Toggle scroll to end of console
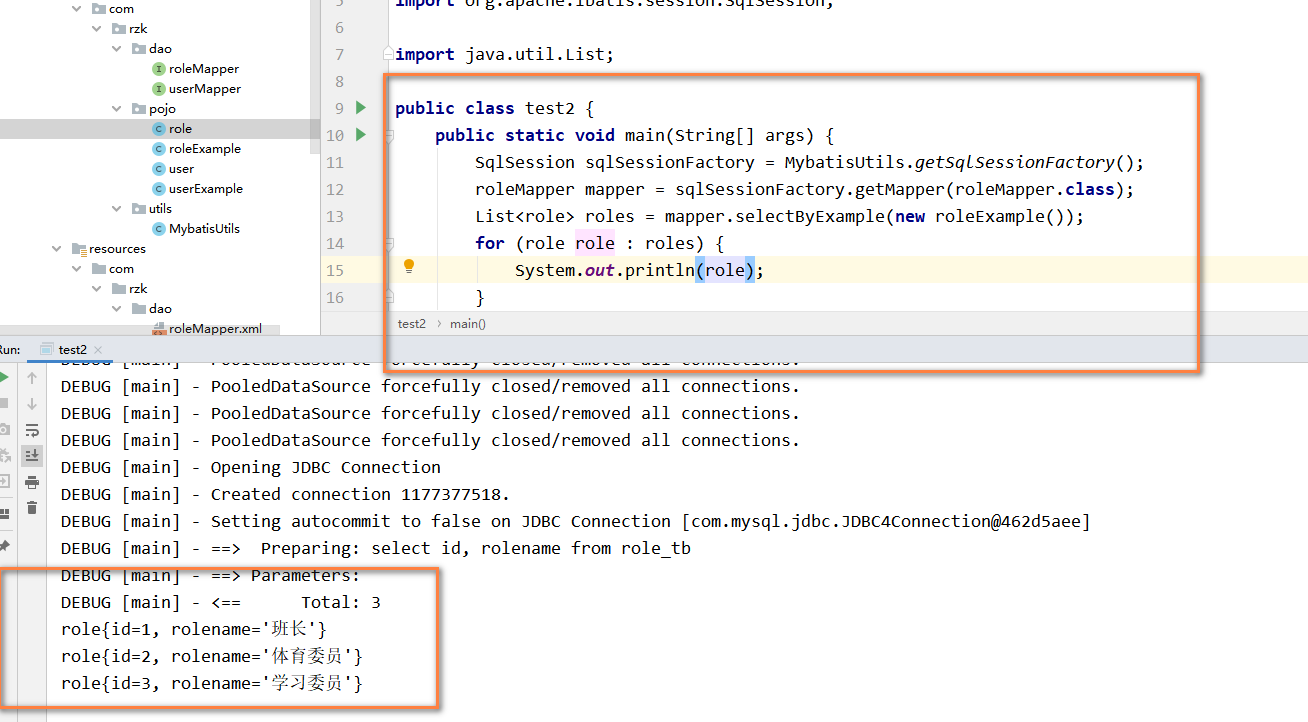 point(32,456)
